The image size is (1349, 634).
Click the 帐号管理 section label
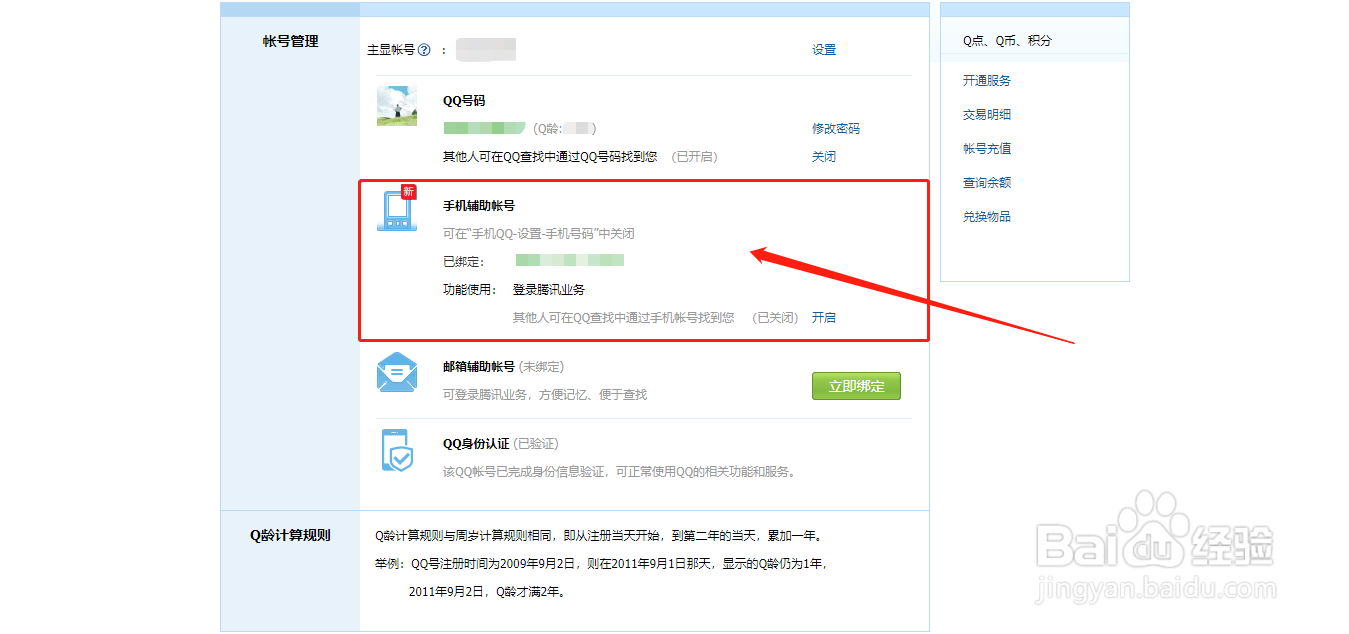290,42
